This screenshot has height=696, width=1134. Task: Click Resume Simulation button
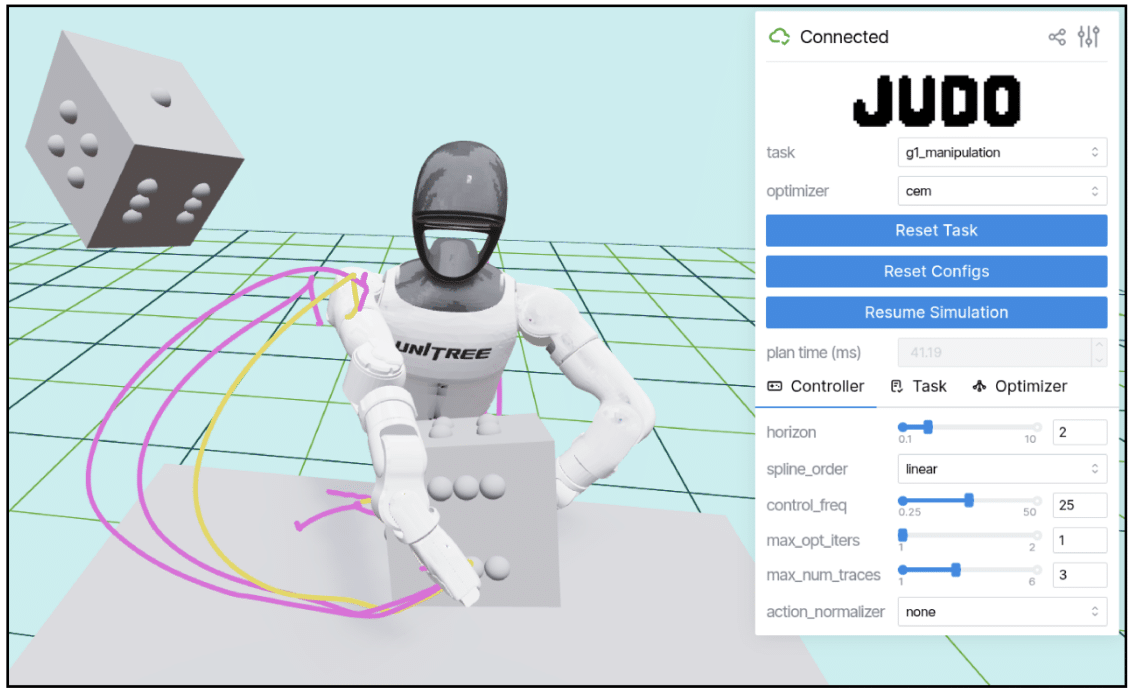click(936, 312)
